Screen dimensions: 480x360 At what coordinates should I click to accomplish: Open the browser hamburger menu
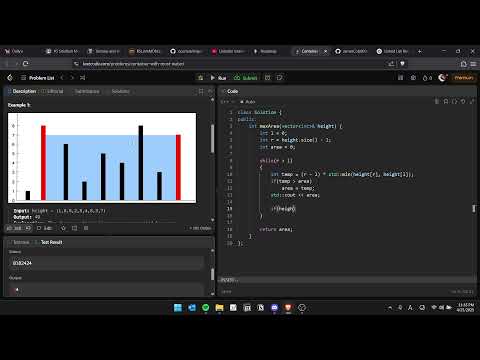coord(473,64)
